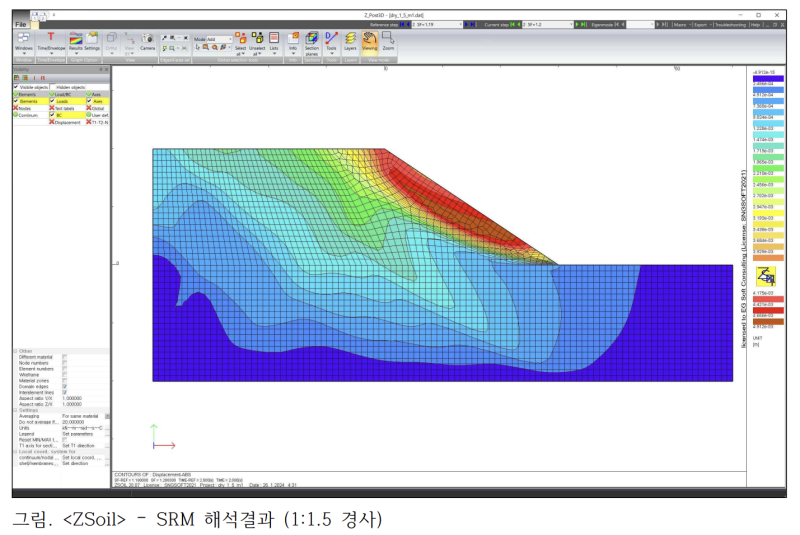Open the Eigenmode dropdown field
This screenshot has width=800, height=535.
click(640, 24)
